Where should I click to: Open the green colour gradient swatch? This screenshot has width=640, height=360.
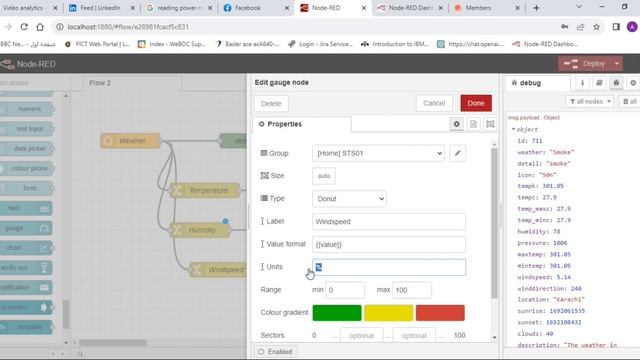point(337,313)
